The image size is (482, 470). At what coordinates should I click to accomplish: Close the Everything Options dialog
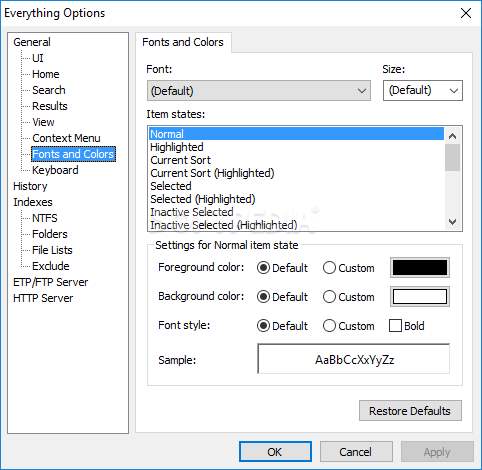(466, 13)
